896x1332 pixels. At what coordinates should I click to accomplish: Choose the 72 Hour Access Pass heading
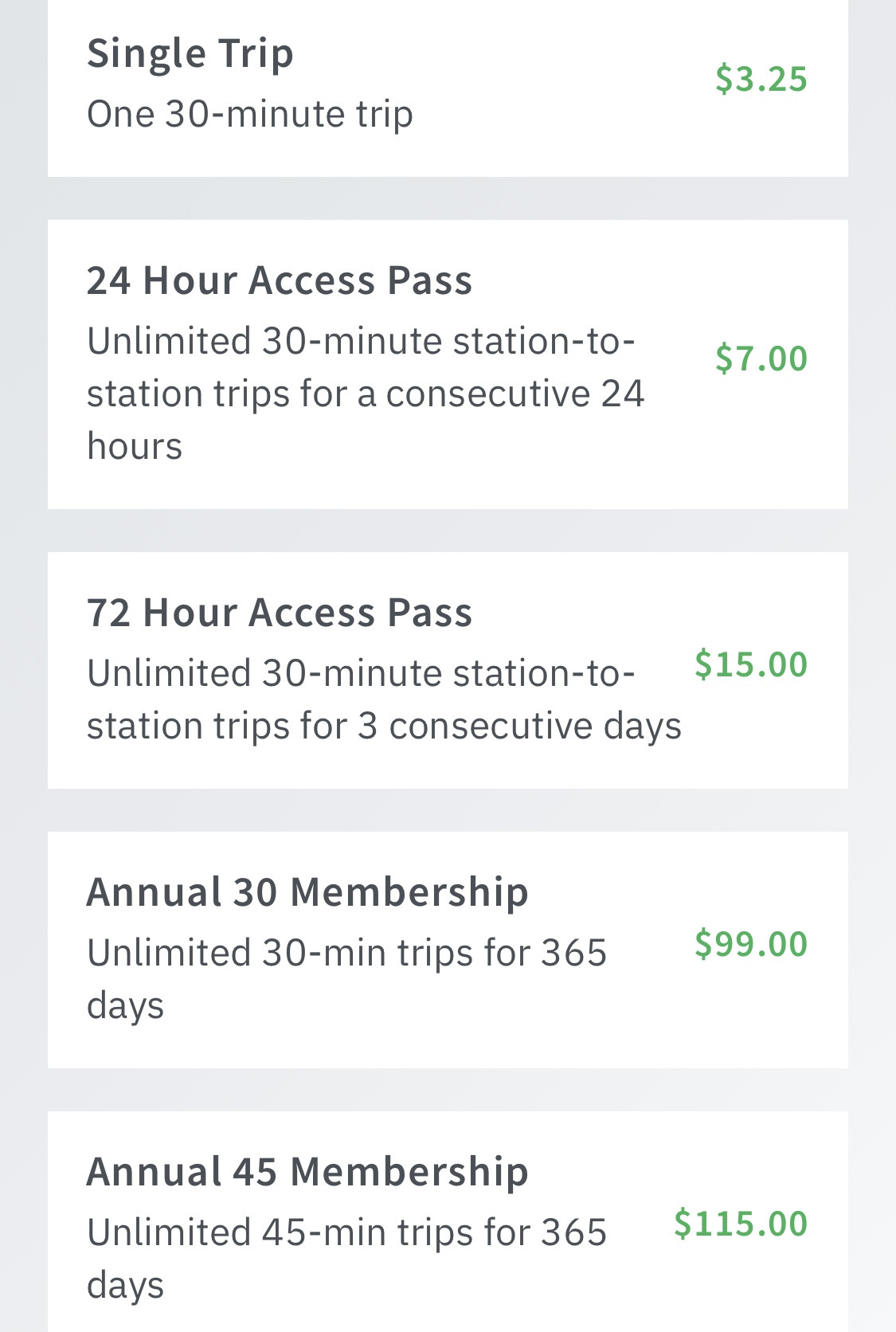280,613
